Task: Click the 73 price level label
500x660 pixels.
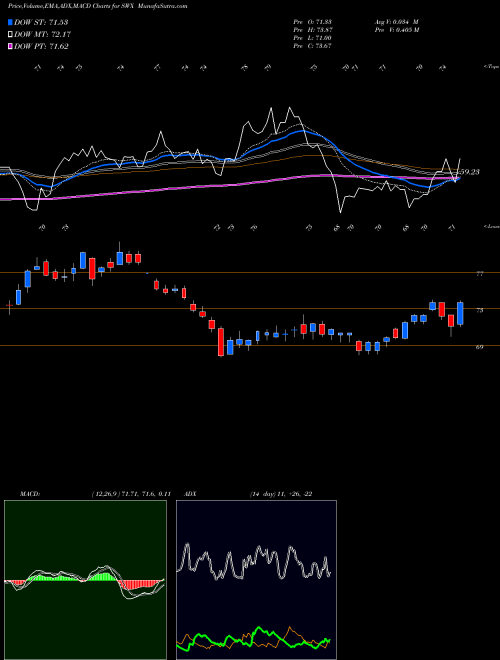Action: pyautogui.click(x=479, y=311)
